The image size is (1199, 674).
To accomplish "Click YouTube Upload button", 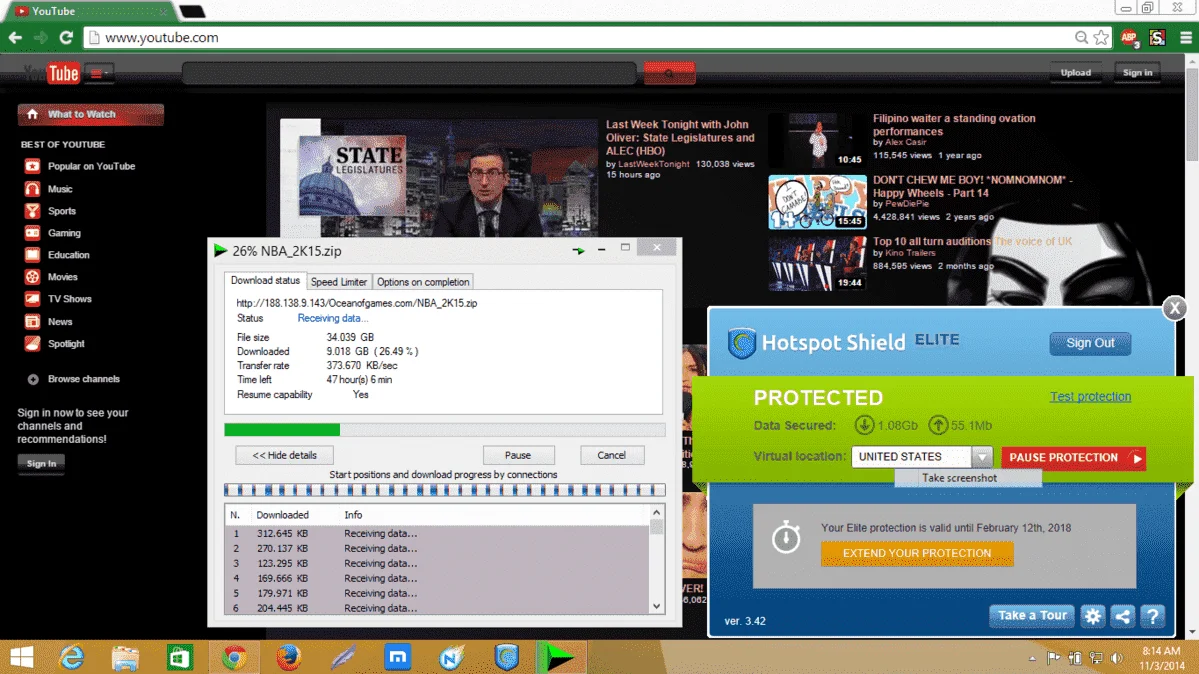I will tap(1075, 73).
